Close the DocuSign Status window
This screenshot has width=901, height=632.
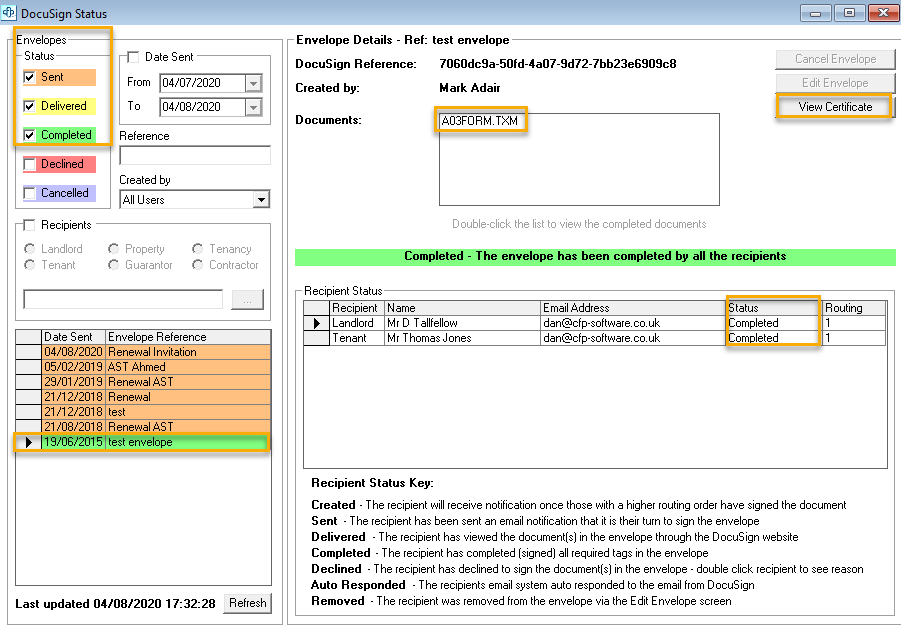pyautogui.click(x=884, y=13)
